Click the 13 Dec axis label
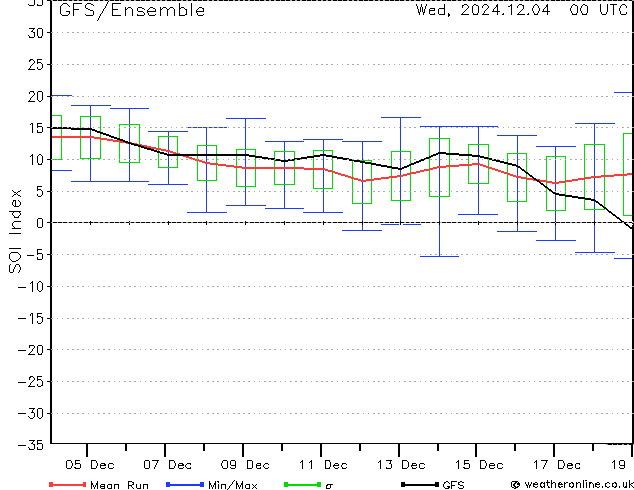The height and width of the screenshot is (490, 634). tap(401, 465)
